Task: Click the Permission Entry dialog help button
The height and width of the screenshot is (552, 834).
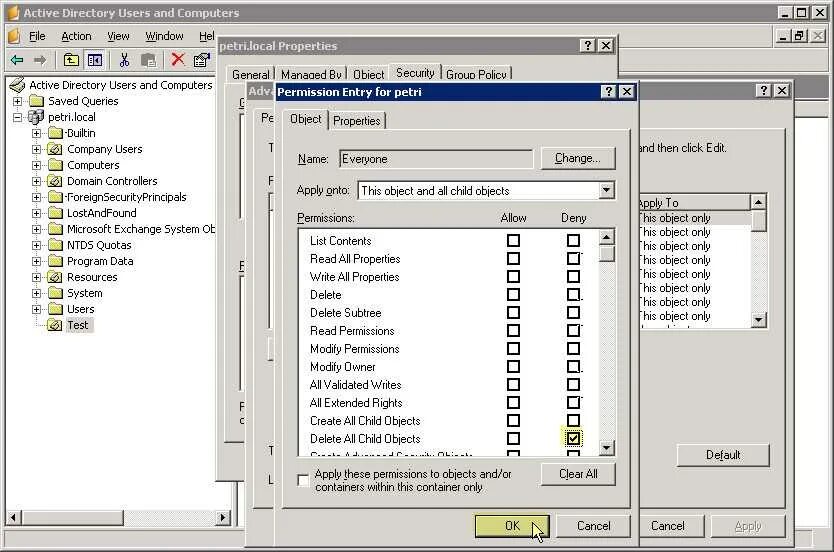Action: point(608,91)
